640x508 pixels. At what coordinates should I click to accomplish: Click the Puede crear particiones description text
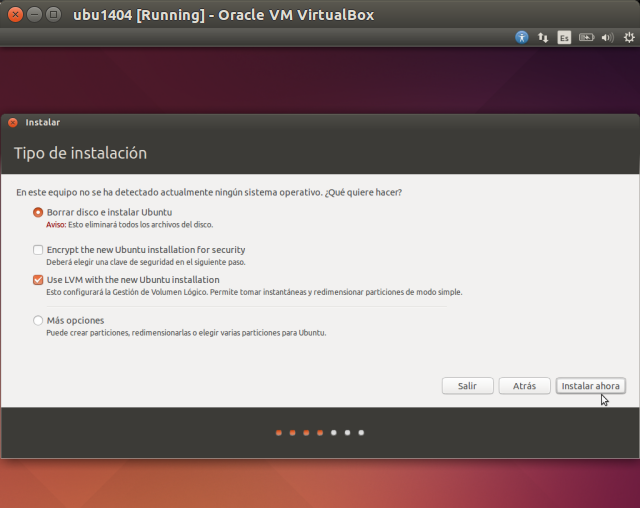pos(186,333)
